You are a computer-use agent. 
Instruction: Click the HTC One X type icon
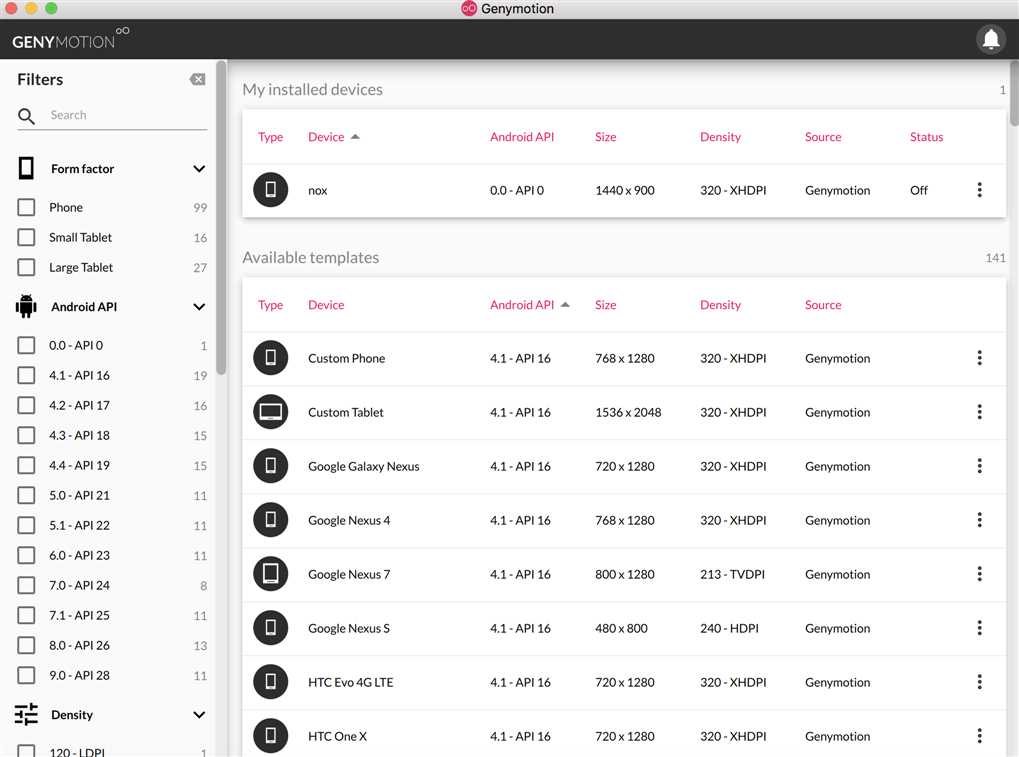coord(270,736)
